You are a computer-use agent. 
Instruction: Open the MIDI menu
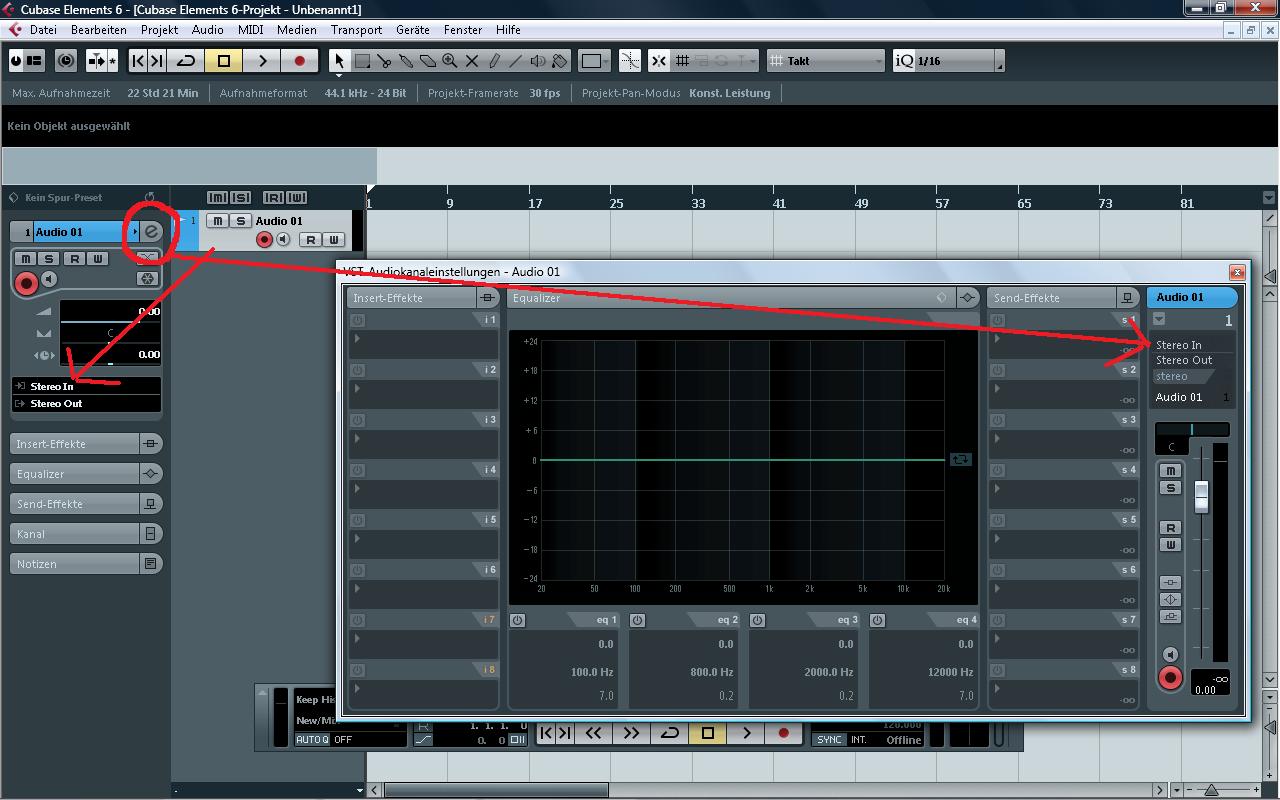coord(251,30)
